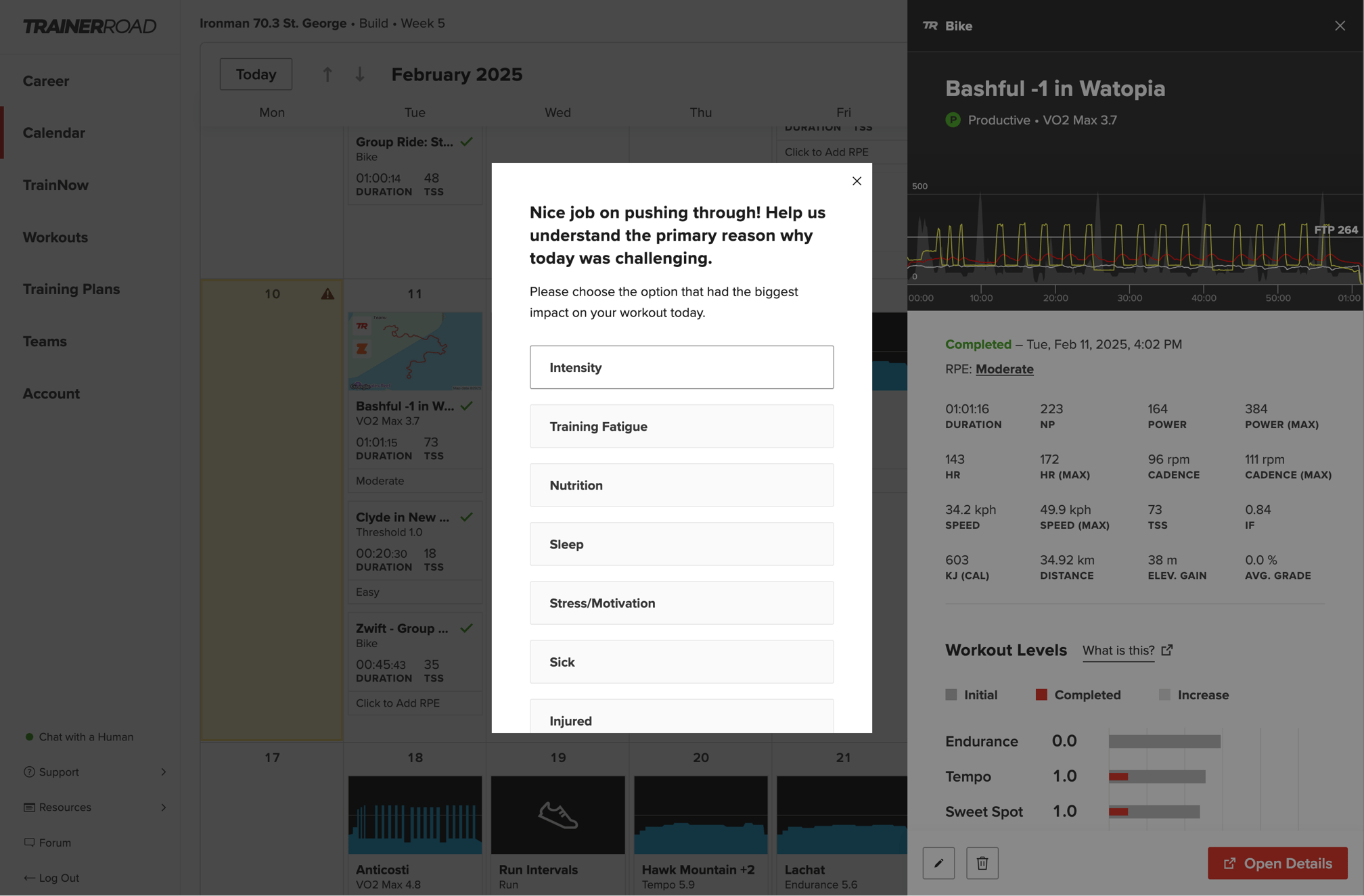
Task: Expand the Support menu chevron
Action: point(163,772)
